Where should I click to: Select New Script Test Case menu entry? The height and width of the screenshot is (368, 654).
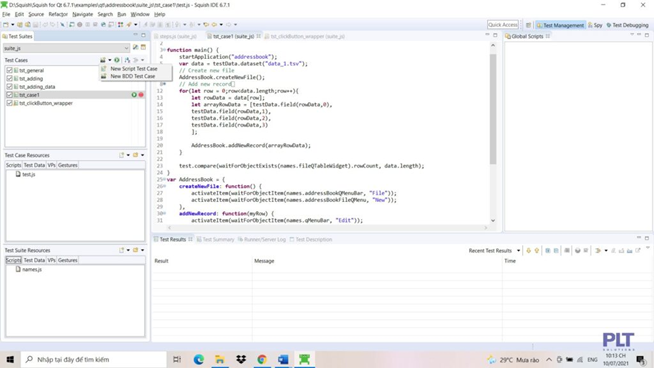(x=134, y=68)
